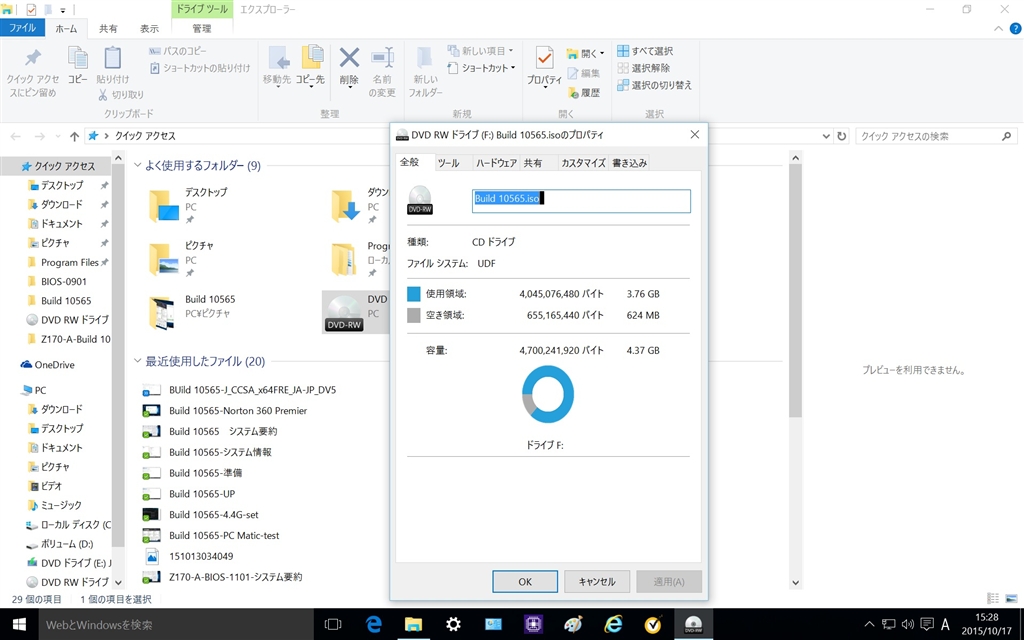The height and width of the screenshot is (640, 1024).
Task: Open the Recording (書き込み) tab in dialog
Action: (629, 163)
